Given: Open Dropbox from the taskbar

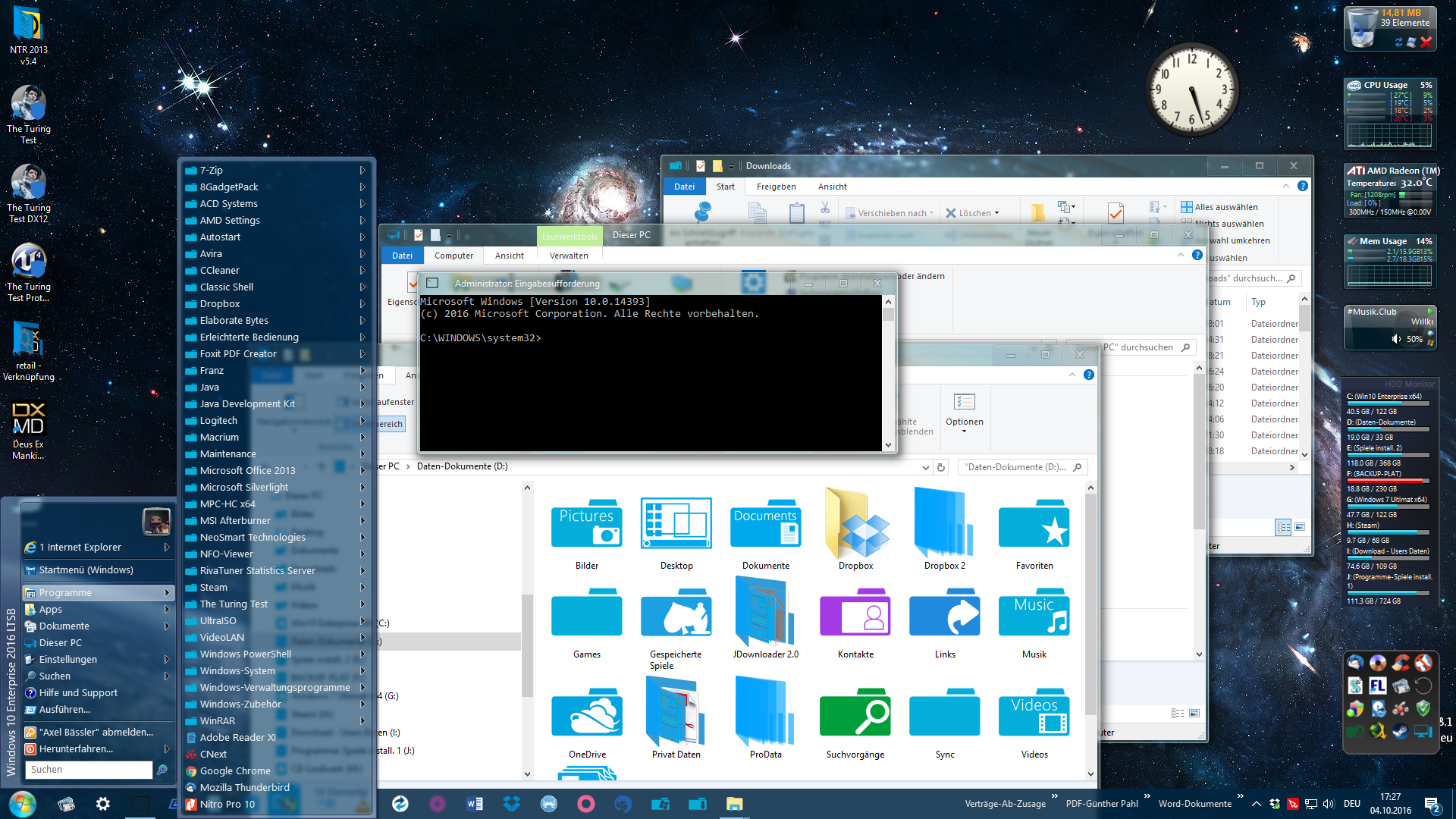Looking at the screenshot, I should tap(512, 804).
